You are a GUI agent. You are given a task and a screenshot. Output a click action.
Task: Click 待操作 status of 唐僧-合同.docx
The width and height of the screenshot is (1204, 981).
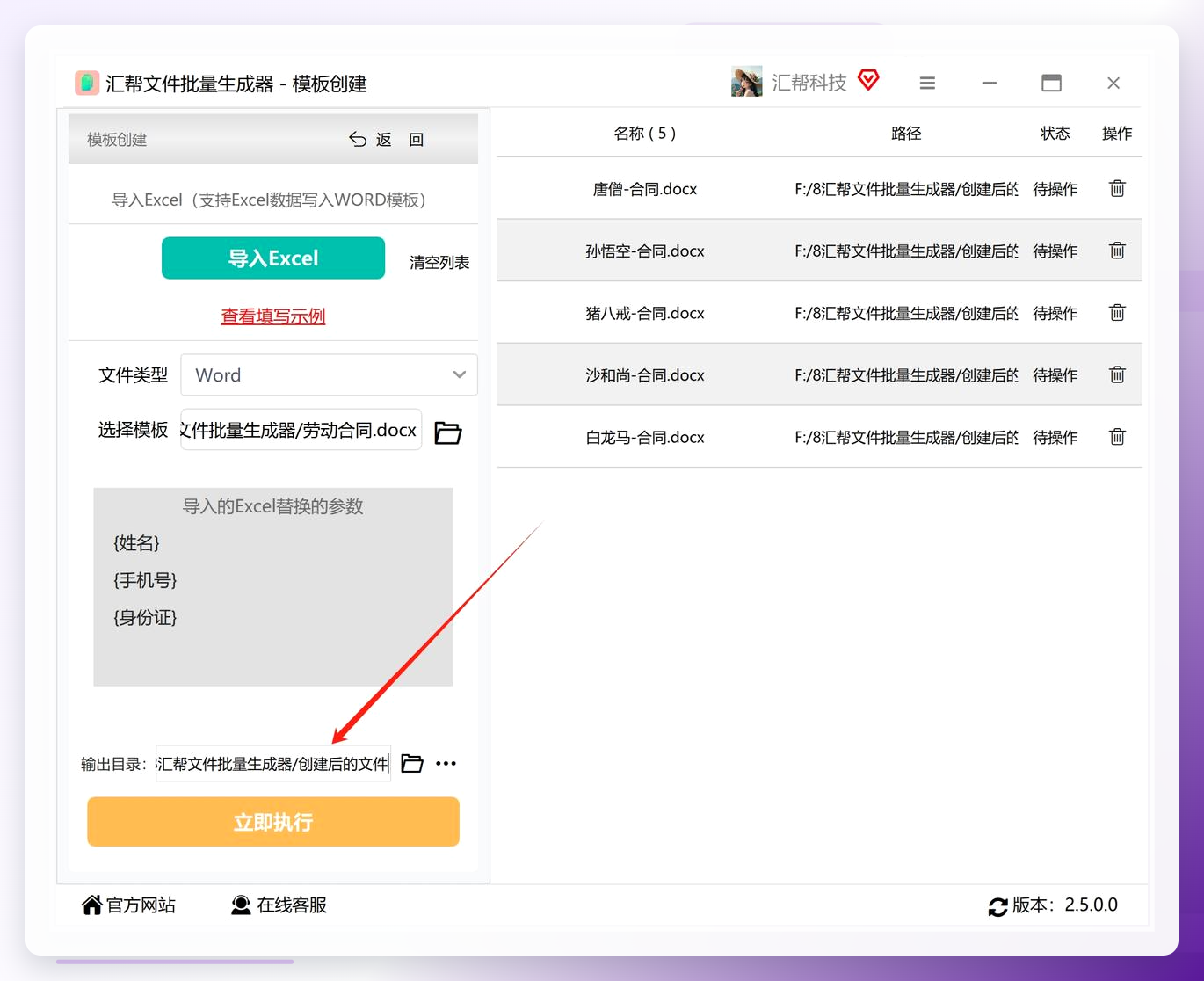point(1055,189)
